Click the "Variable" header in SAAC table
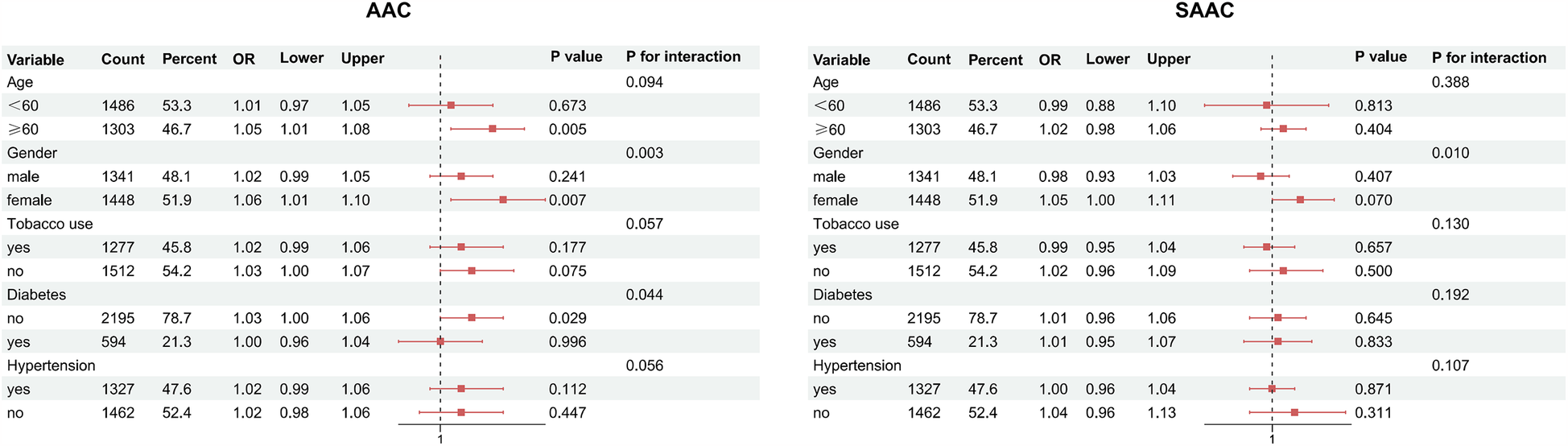 841,60
